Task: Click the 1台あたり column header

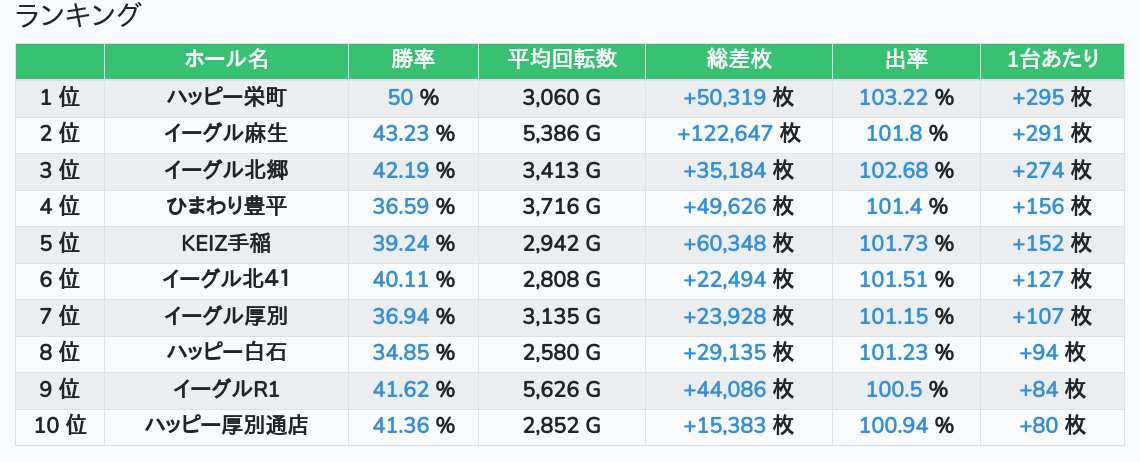Action: point(1053,60)
